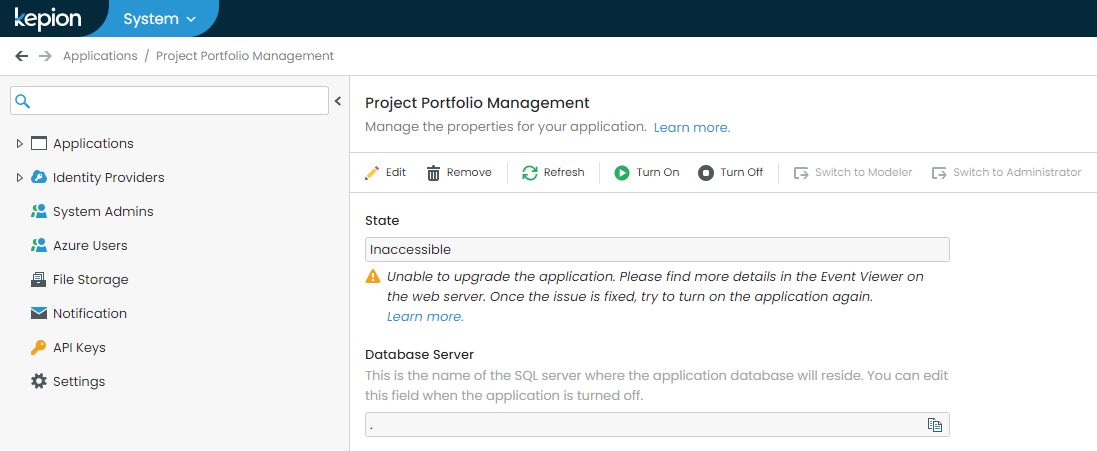Click the sidebar search input field
The image size is (1097, 451).
[169, 101]
